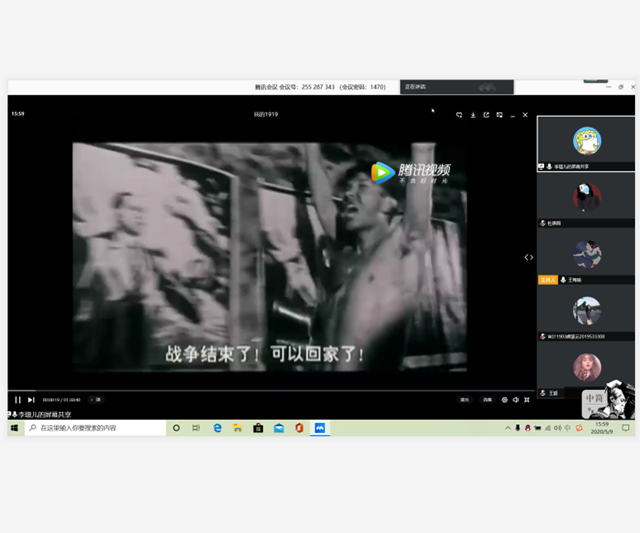Click the Windows taskbar search box

tap(95, 428)
